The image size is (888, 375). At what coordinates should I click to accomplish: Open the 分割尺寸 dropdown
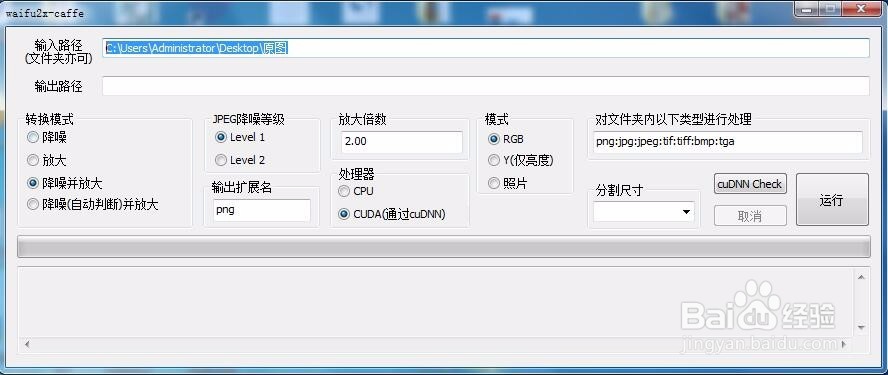644,212
